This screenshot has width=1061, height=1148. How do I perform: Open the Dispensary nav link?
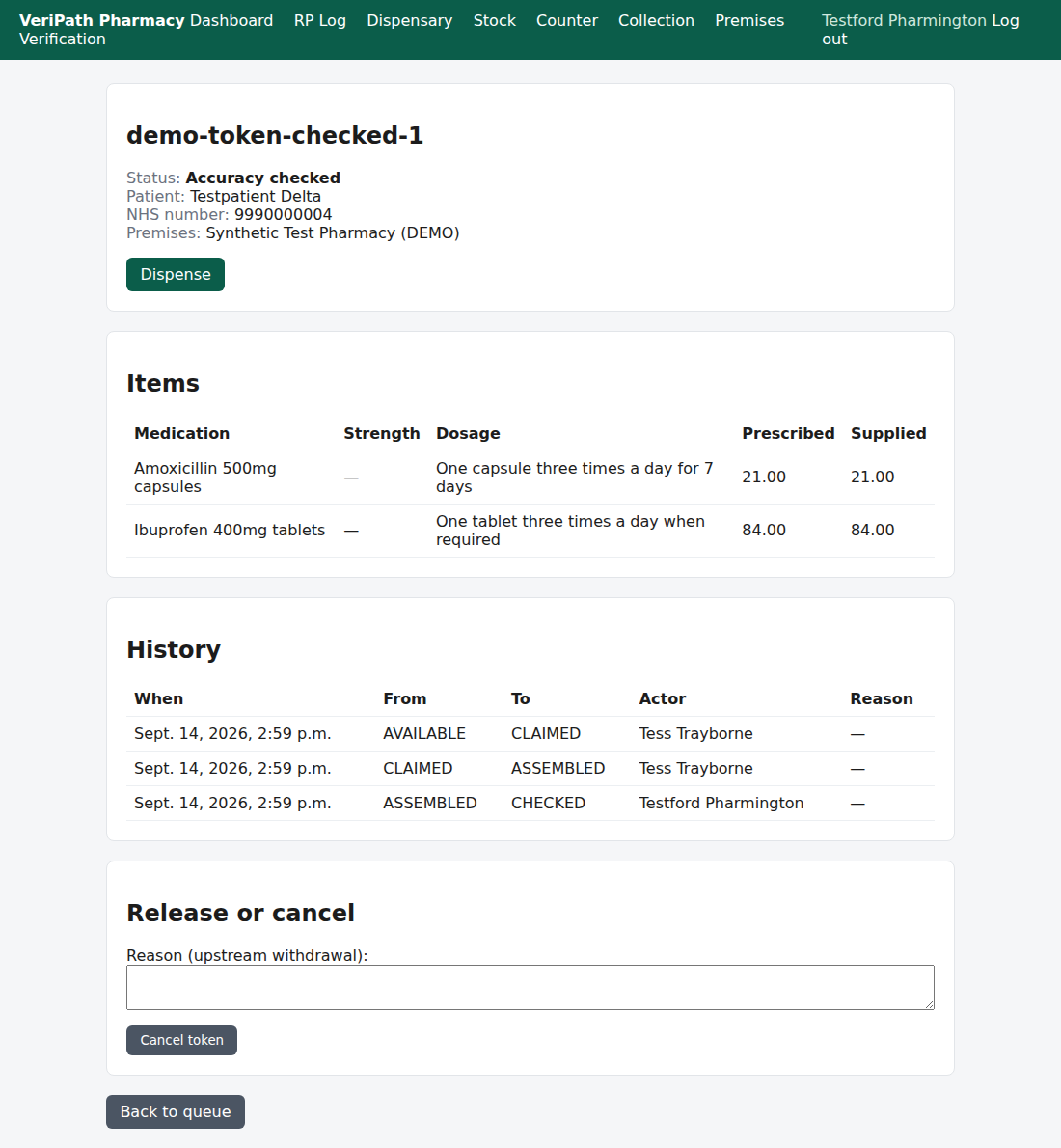[x=409, y=20]
